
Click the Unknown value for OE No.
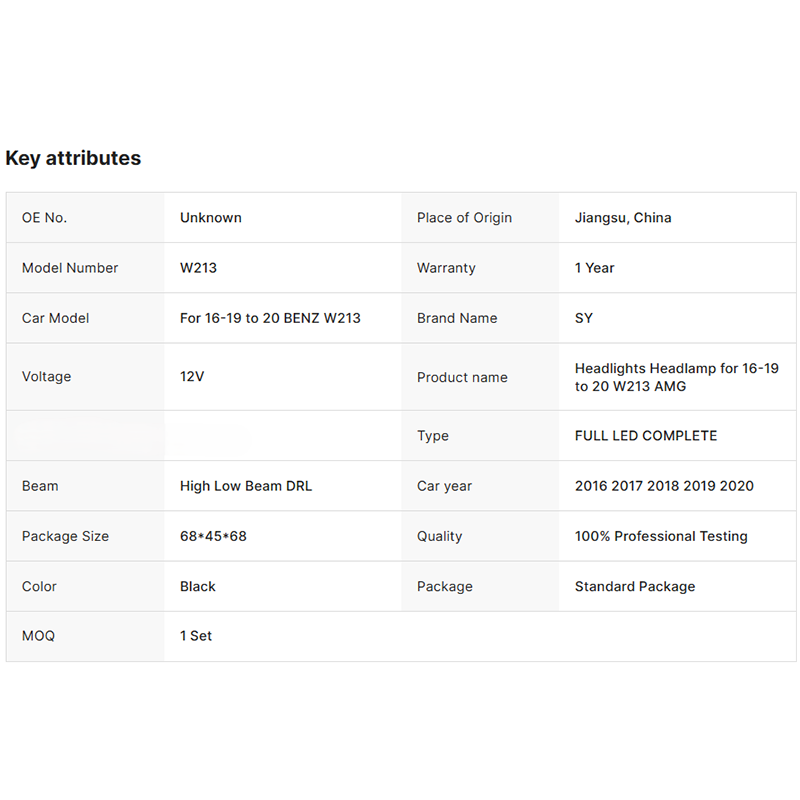pyautogui.click(x=211, y=218)
